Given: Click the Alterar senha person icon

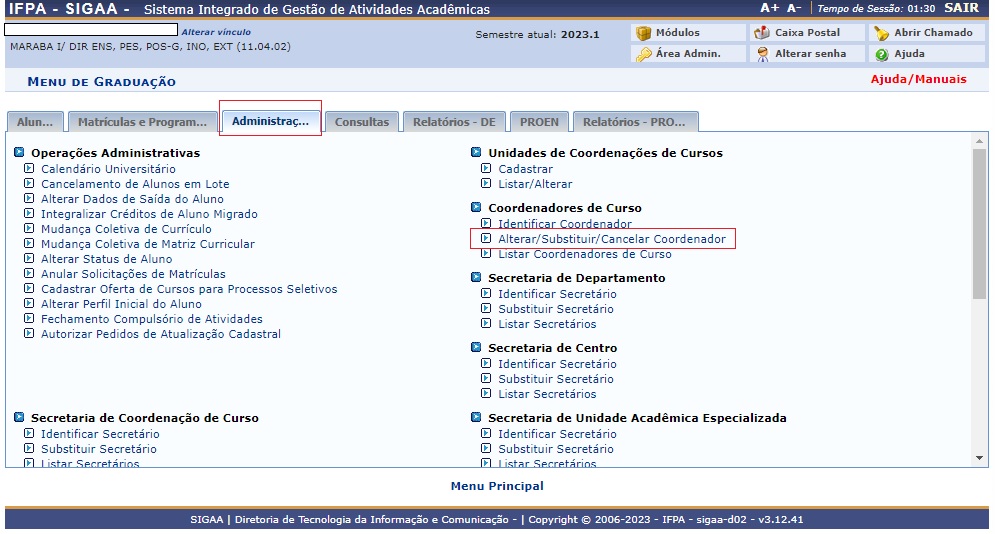Looking at the screenshot, I should (x=761, y=55).
